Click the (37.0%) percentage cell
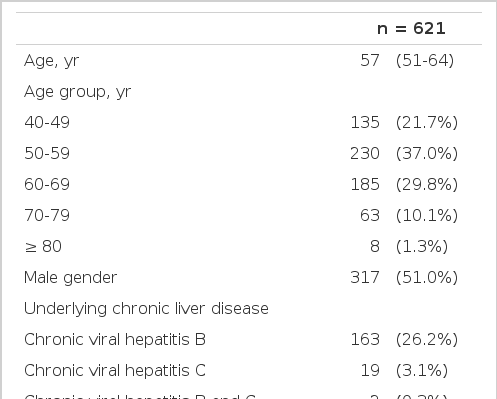The width and height of the screenshot is (497, 399). [427, 153]
